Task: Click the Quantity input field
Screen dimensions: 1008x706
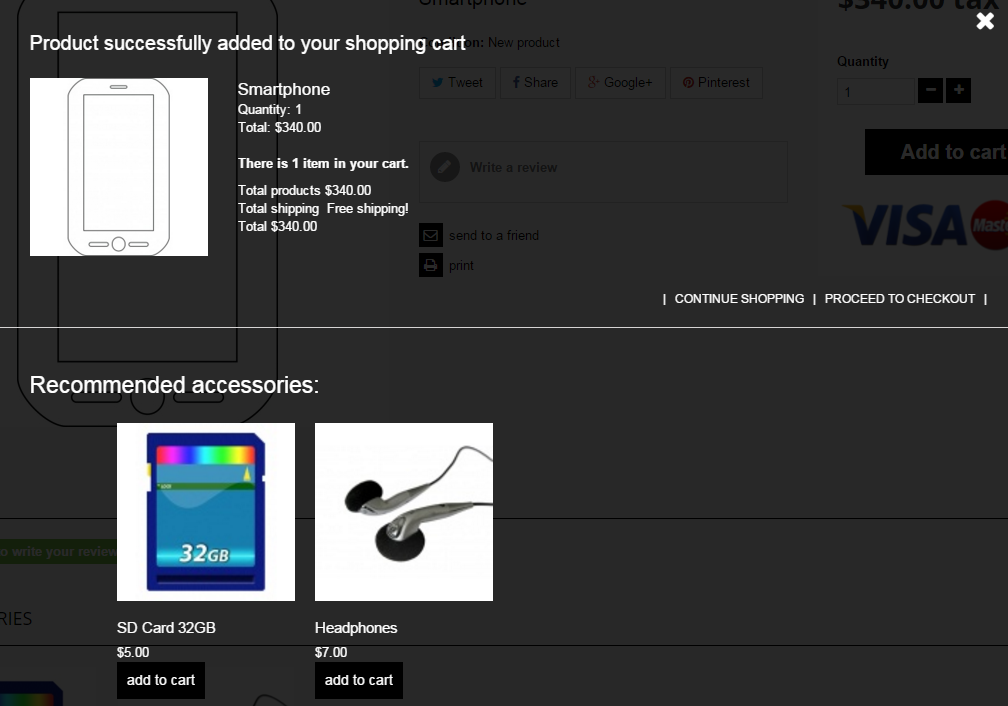Action: [x=876, y=92]
